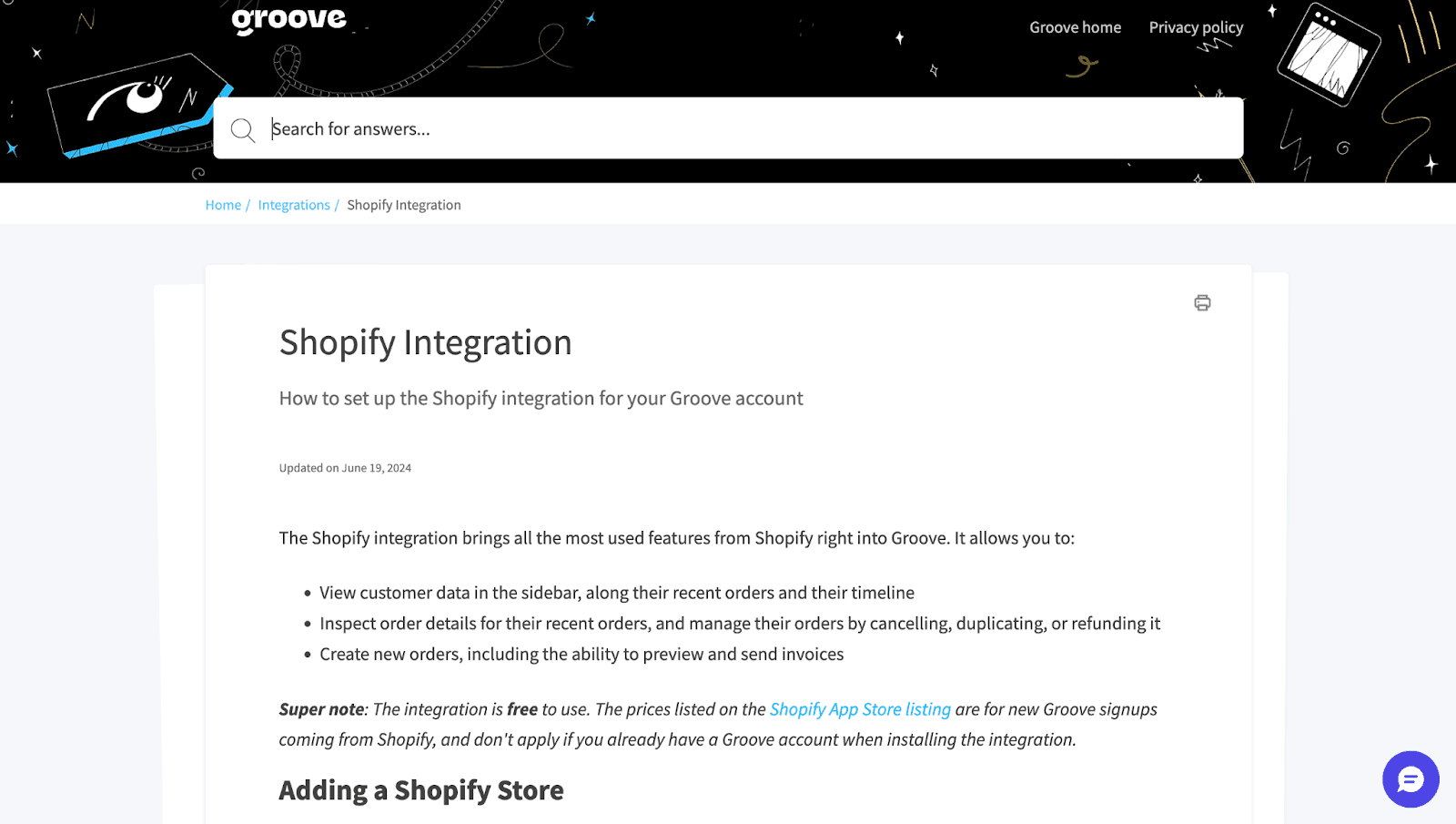The image size is (1456, 824).
Task: Open the "Privacy policy" page
Action: pyautogui.click(x=1196, y=26)
